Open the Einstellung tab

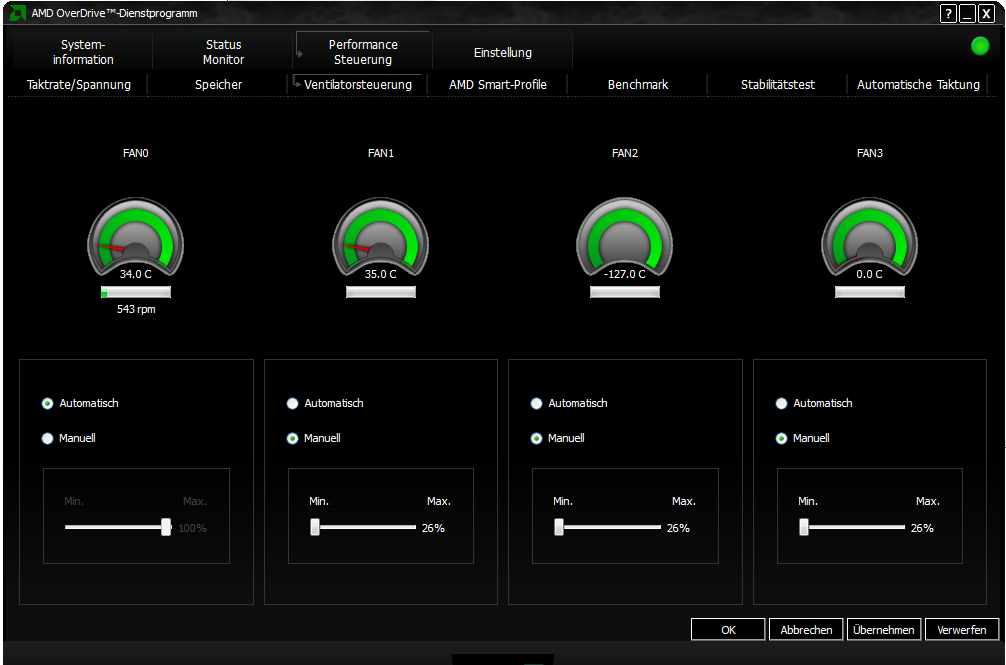pyautogui.click(x=503, y=53)
